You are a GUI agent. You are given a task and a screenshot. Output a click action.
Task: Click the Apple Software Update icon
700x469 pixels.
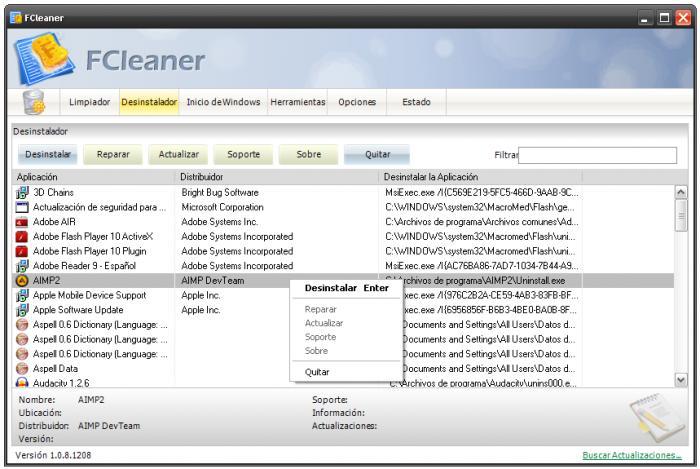[x=22, y=310]
